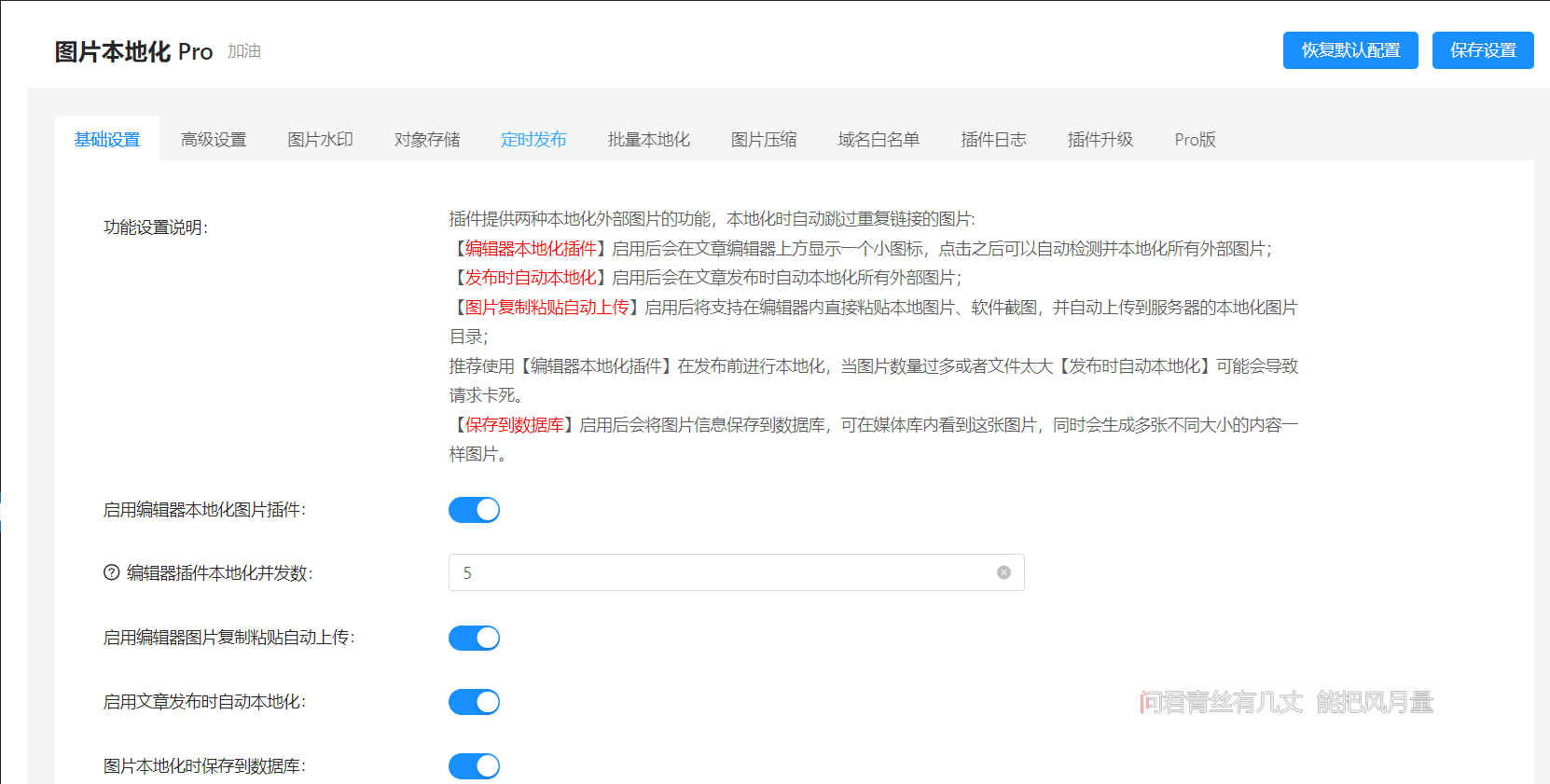The image size is (1550, 784).
Task: Toggle 图片本地化时保存到数据库 switch
Action: 475,766
